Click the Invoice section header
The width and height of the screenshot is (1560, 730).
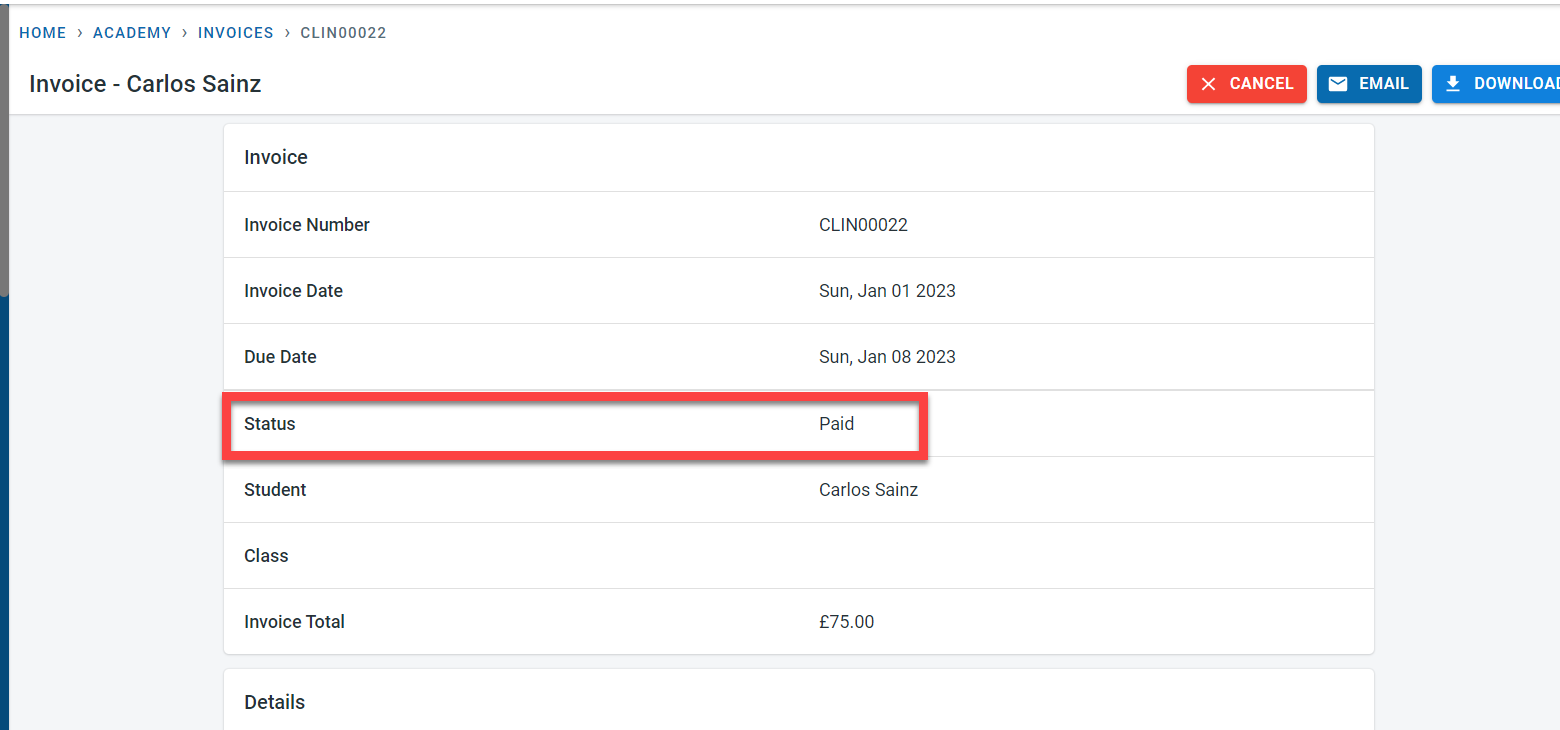(276, 157)
